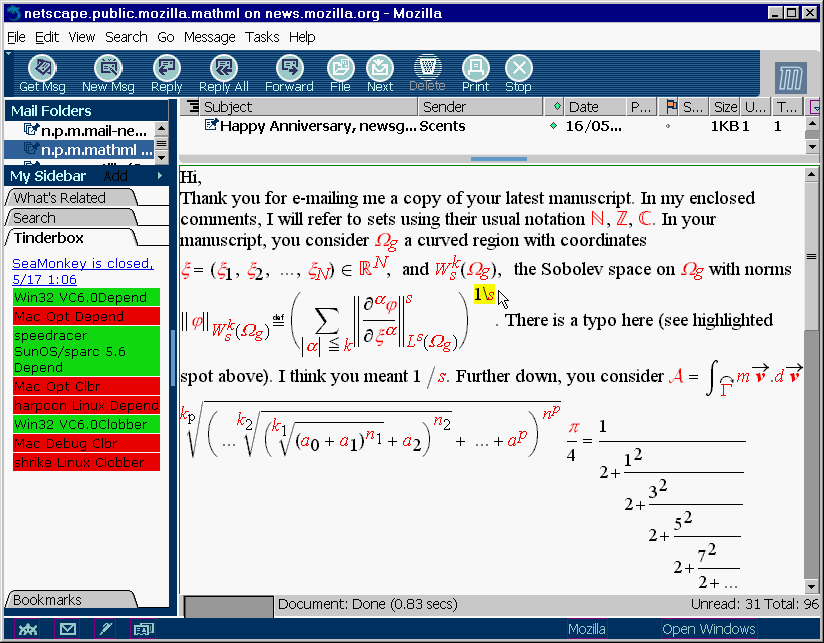Open Navigator from the status bar icon
824x643 pixels.
[28, 629]
